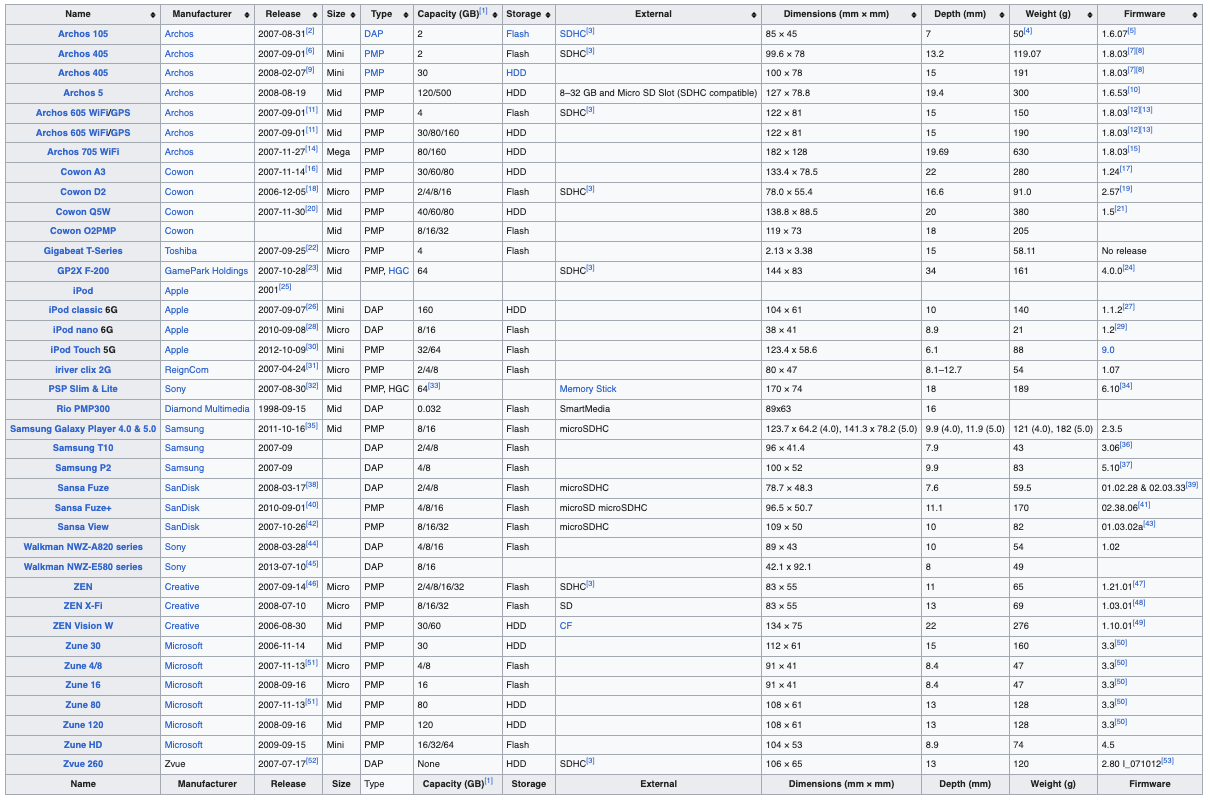1208x800 pixels.
Task: Open the Archos 105 article link
Action: (x=83, y=34)
